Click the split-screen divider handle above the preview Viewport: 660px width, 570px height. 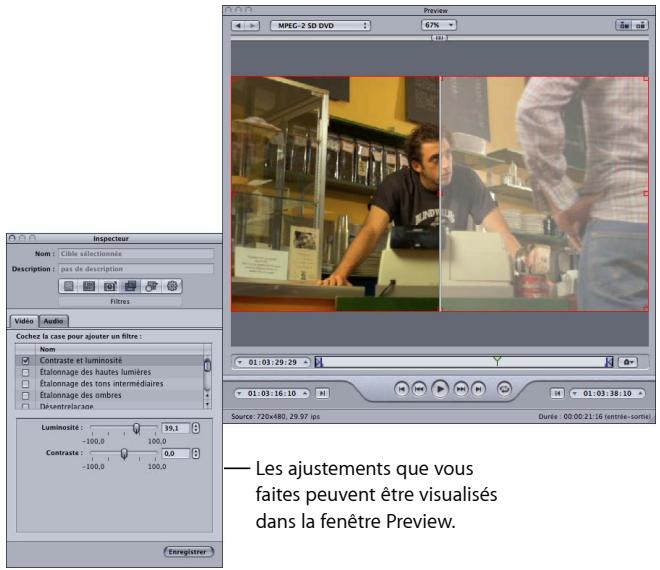click(x=439, y=38)
